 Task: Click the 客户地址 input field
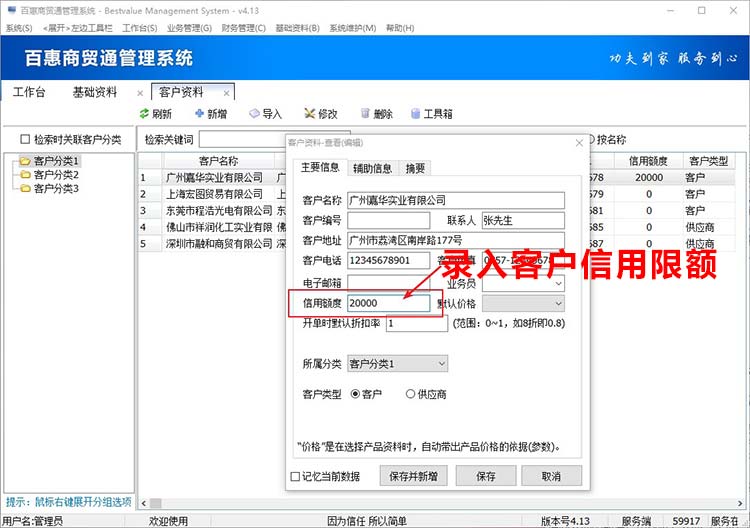[456, 240]
